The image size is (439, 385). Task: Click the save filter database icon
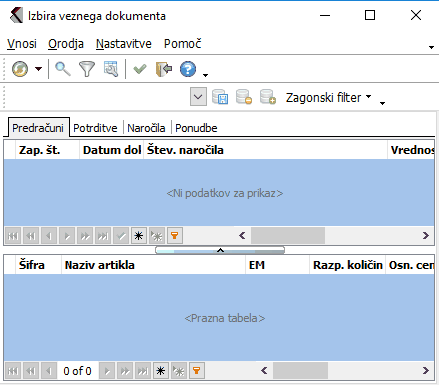click(x=220, y=97)
